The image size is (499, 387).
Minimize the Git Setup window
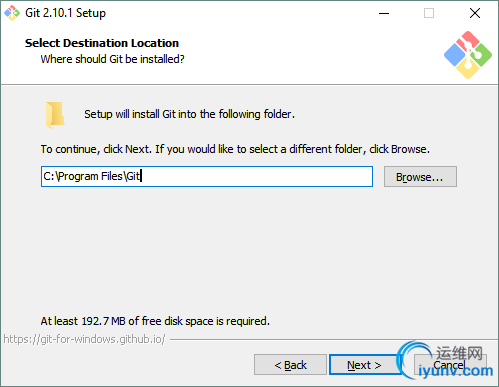tap(384, 13)
